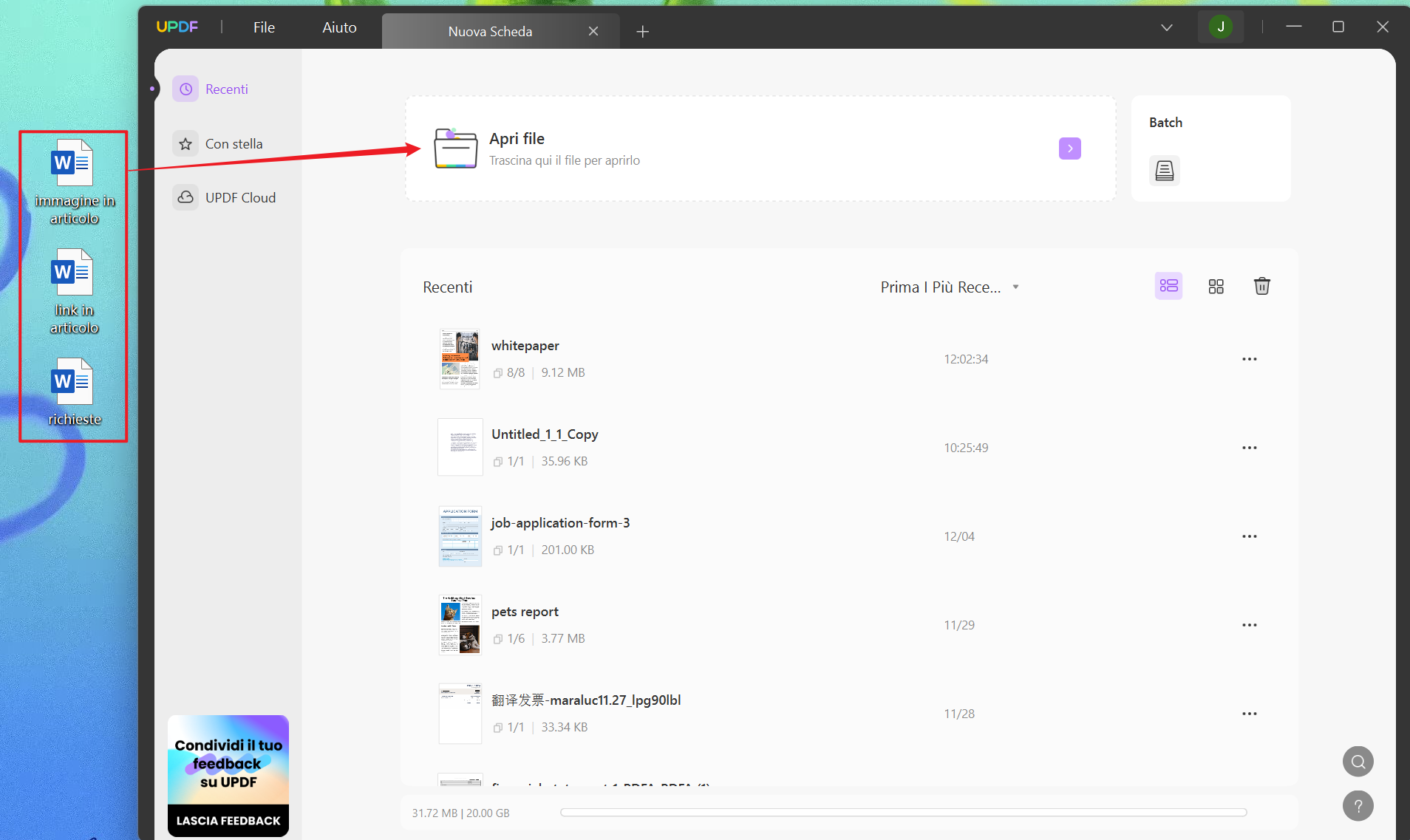This screenshot has height=840, width=1410.
Task: Open the Batch processing icon
Action: (1164, 171)
